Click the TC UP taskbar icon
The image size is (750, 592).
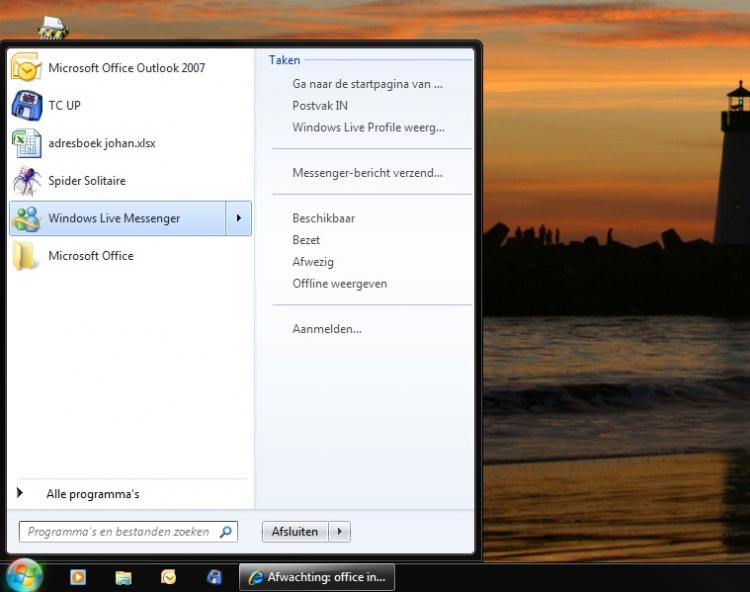214,577
